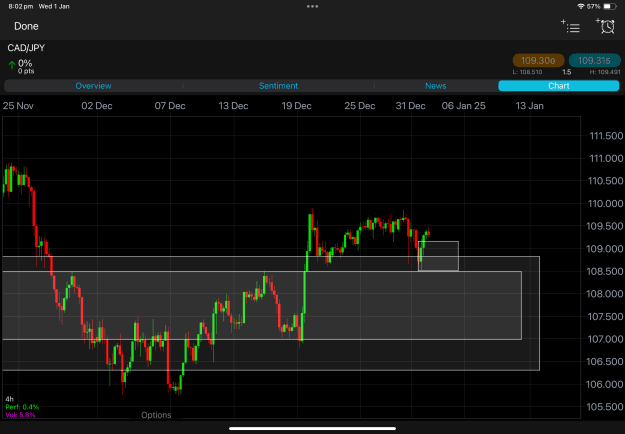Switch to the Sentiment tab
The width and height of the screenshot is (625, 434).
point(278,86)
